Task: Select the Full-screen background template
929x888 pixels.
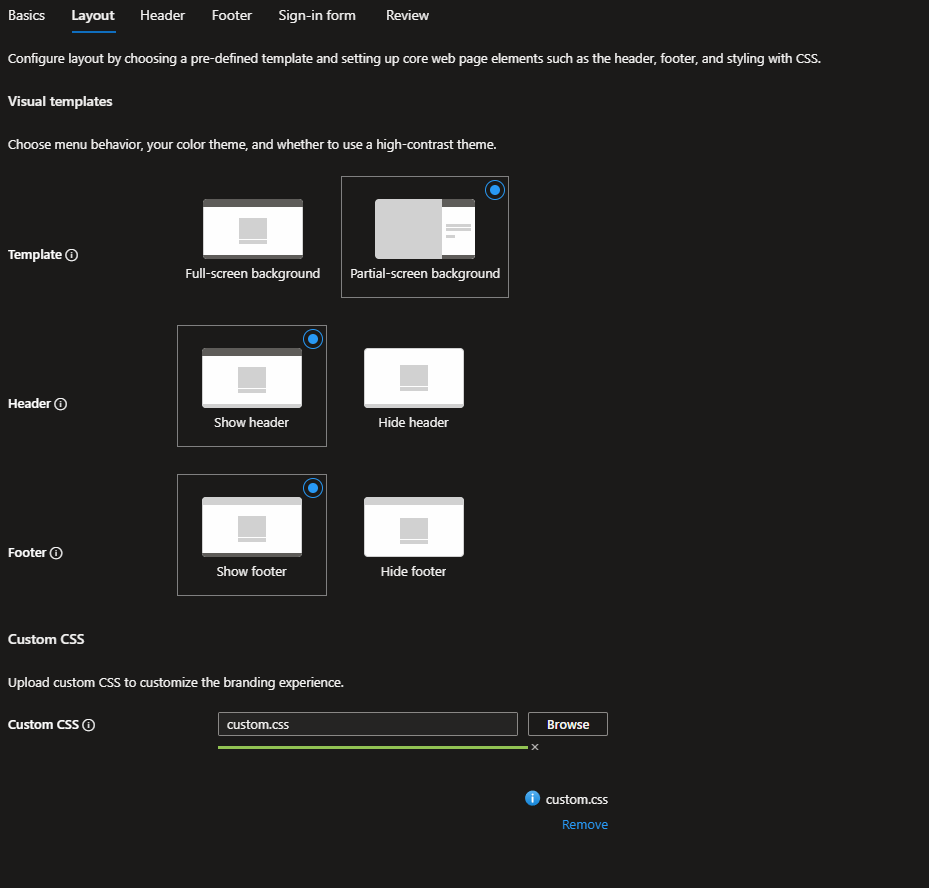Action: coord(252,238)
